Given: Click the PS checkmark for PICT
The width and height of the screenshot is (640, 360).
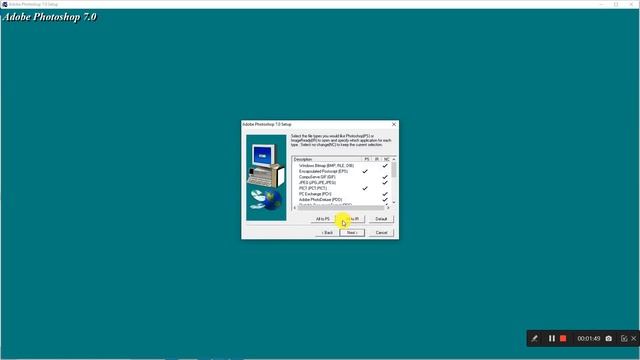Looking at the screenshot, I should (365, 189).
